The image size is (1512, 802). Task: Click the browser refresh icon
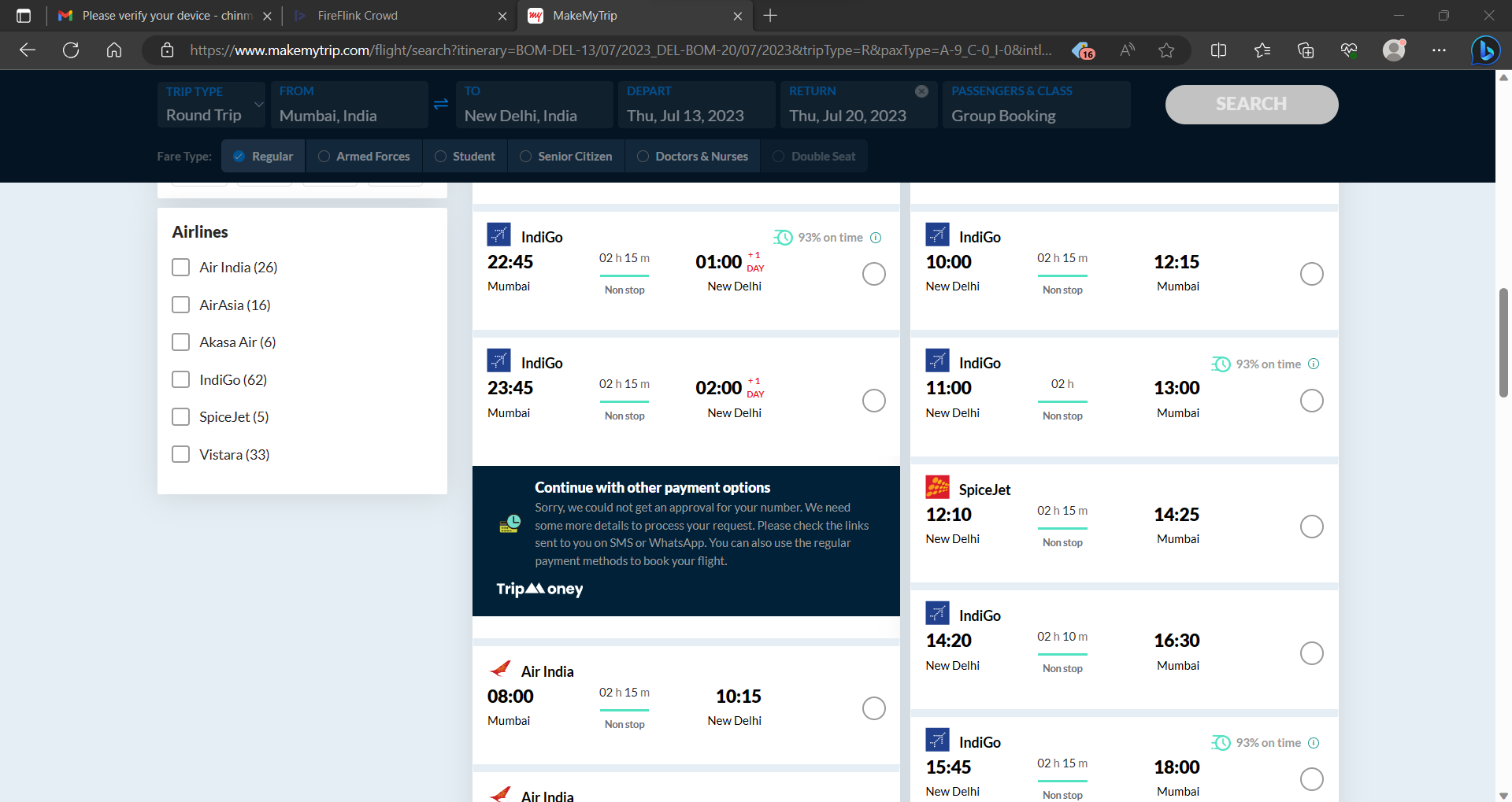[71, 50]
